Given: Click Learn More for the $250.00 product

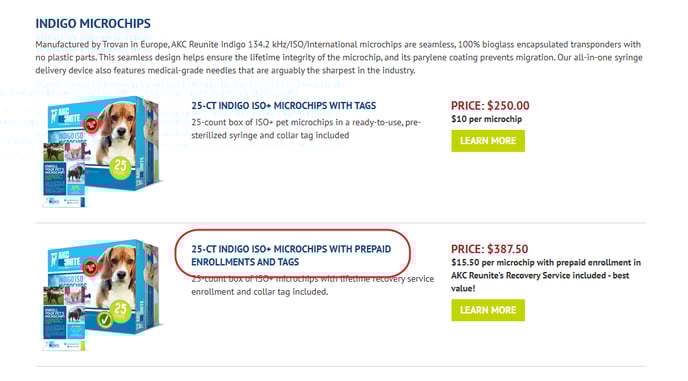Looking at the screenshot, I should (x=488, y=141).
